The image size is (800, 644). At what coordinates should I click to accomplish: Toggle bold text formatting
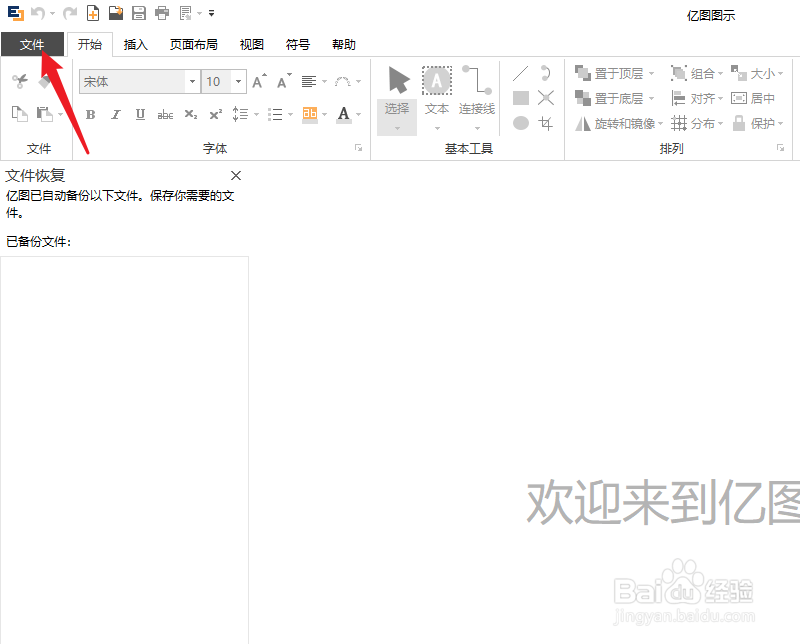91,114
